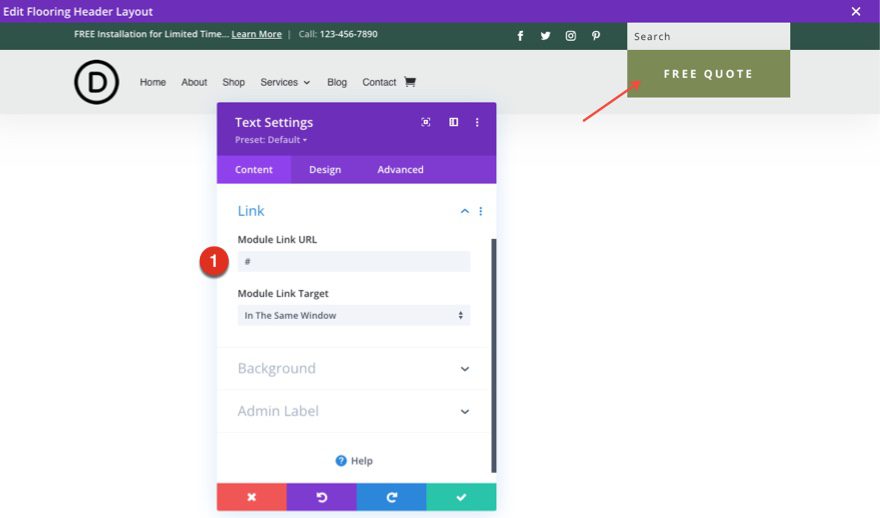Click the FREE QUOTE button

pos(708,74)
